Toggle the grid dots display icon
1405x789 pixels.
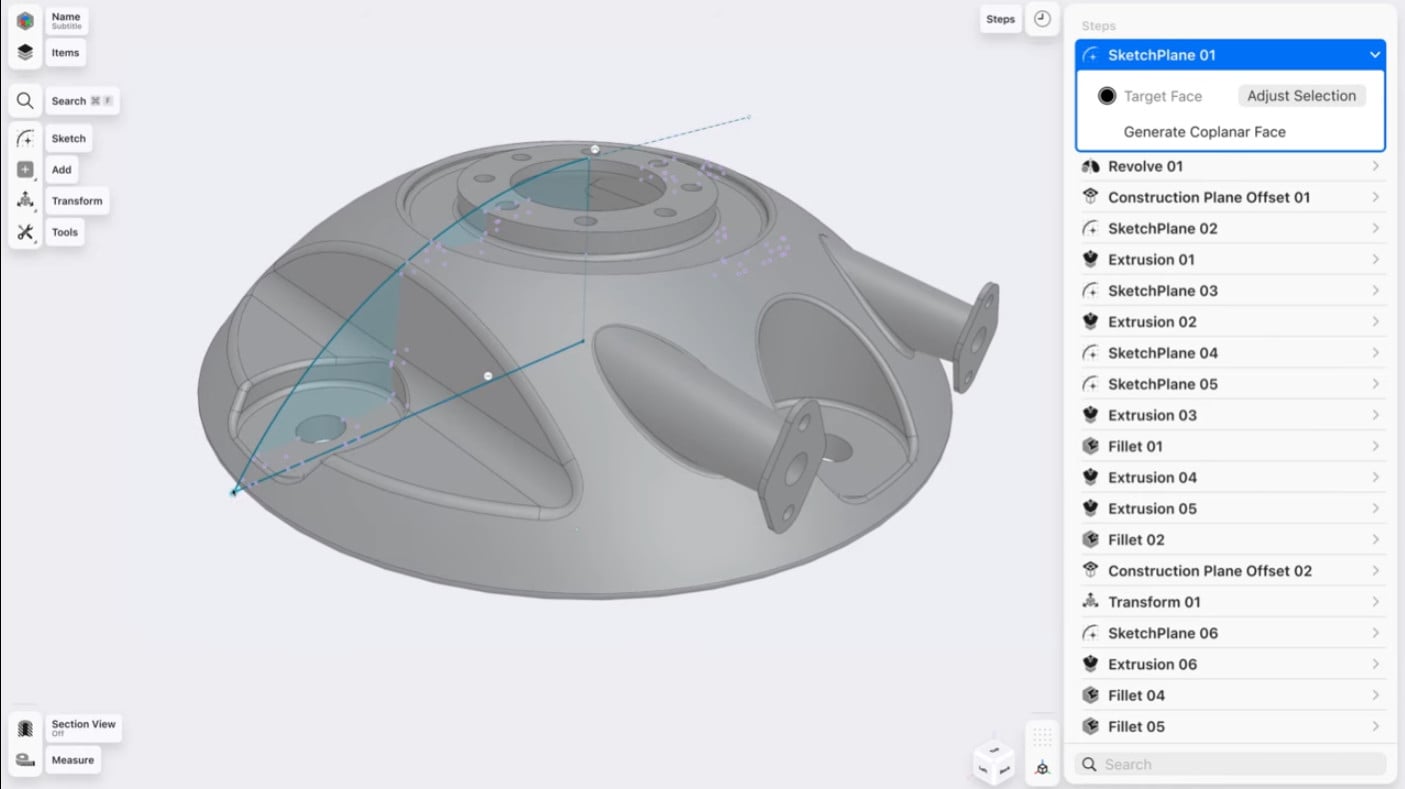(1042, 736)
